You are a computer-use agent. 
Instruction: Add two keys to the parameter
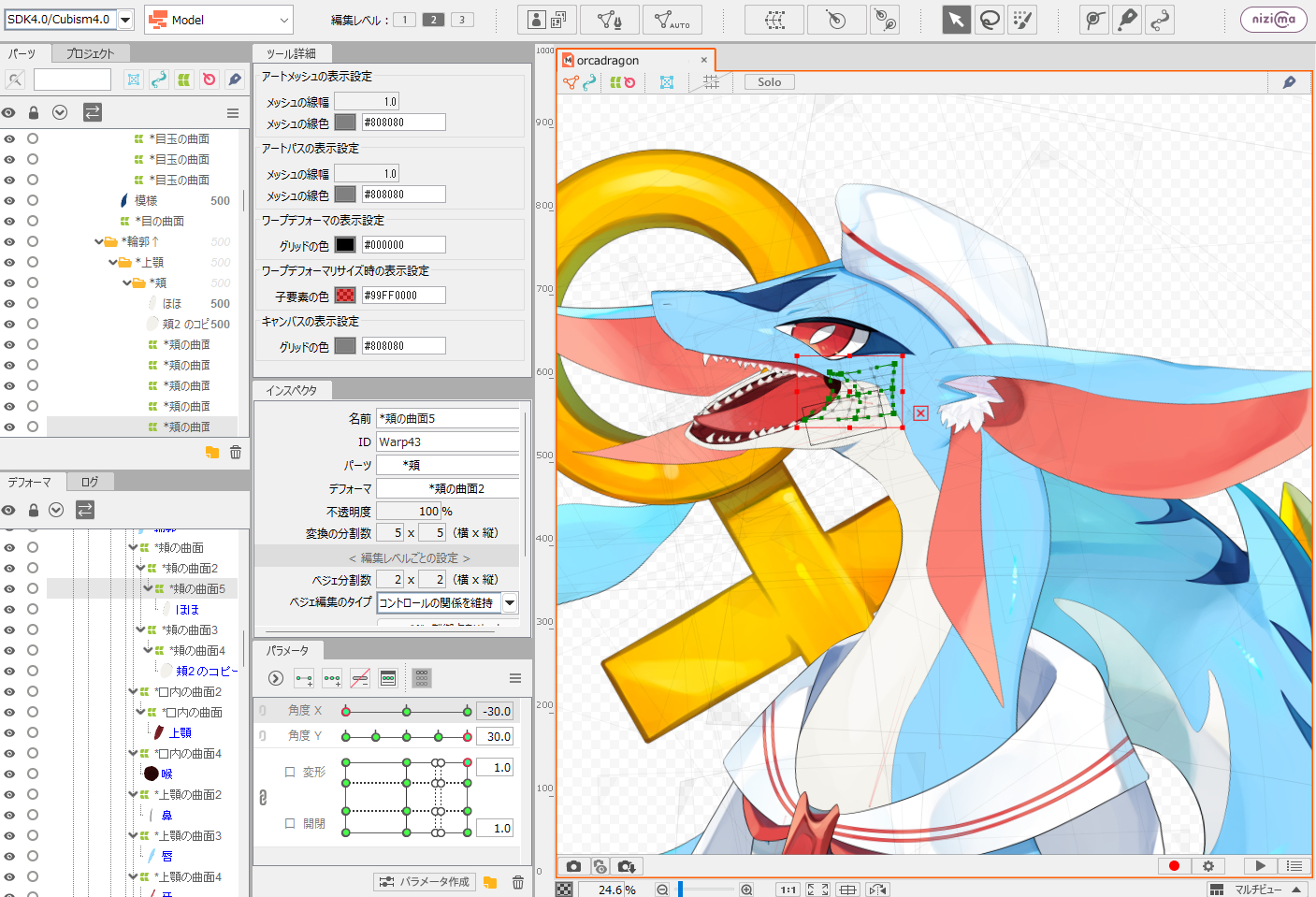pyautogui.click(x=304, y=678)
